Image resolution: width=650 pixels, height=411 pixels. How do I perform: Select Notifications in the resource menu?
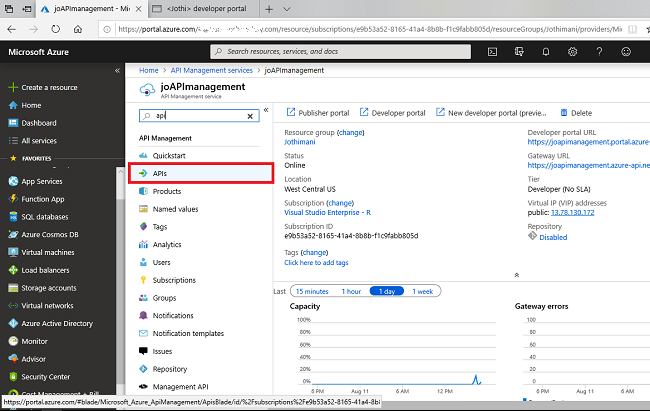166,316
